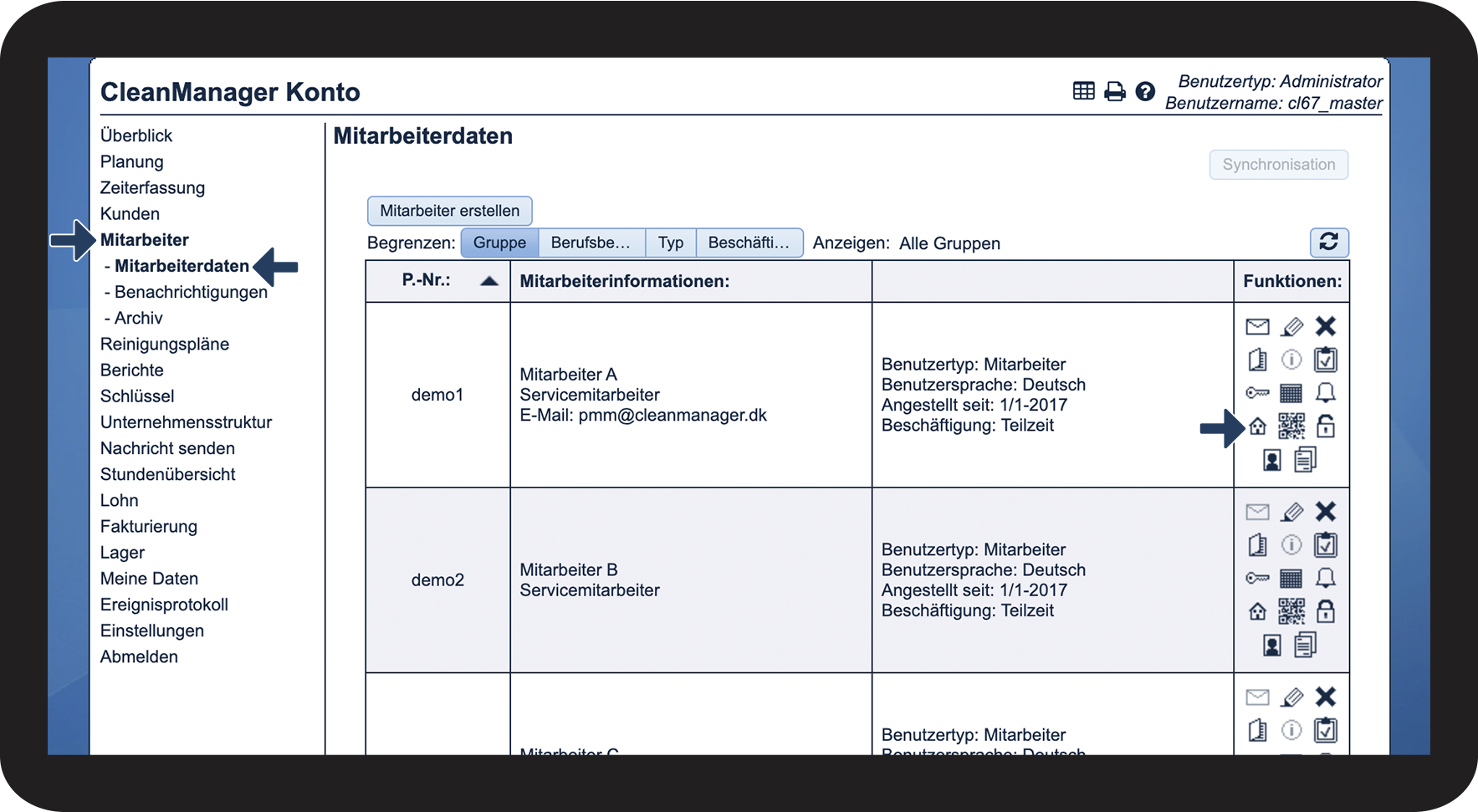Open the print icon in the header

pos(1114,92)
